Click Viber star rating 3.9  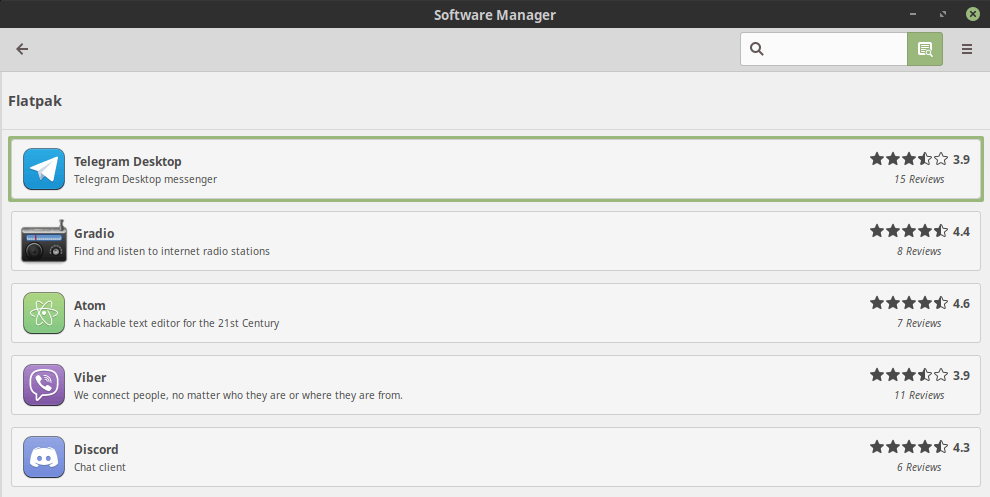click(x=919, y=375)
